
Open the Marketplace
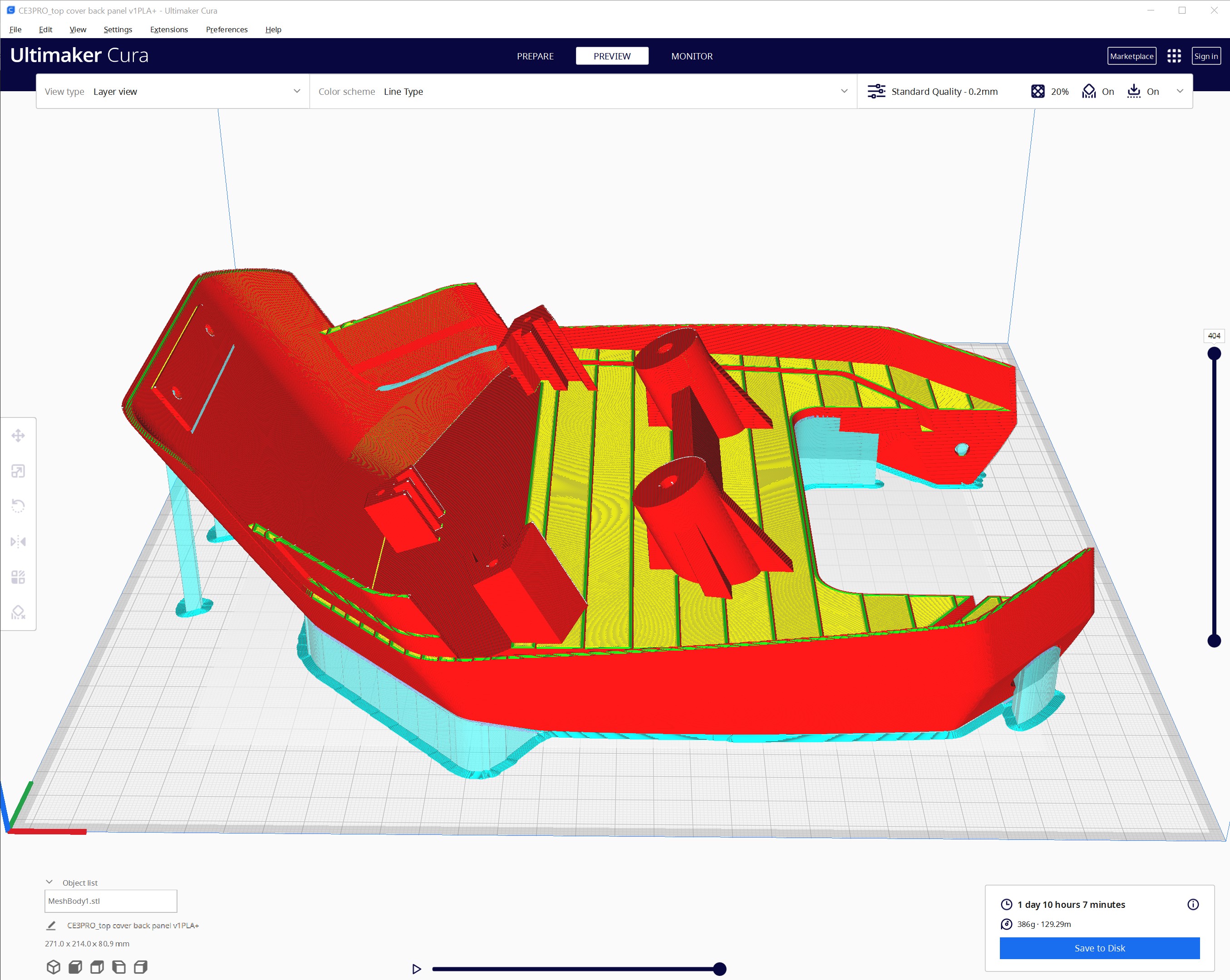1132,56
